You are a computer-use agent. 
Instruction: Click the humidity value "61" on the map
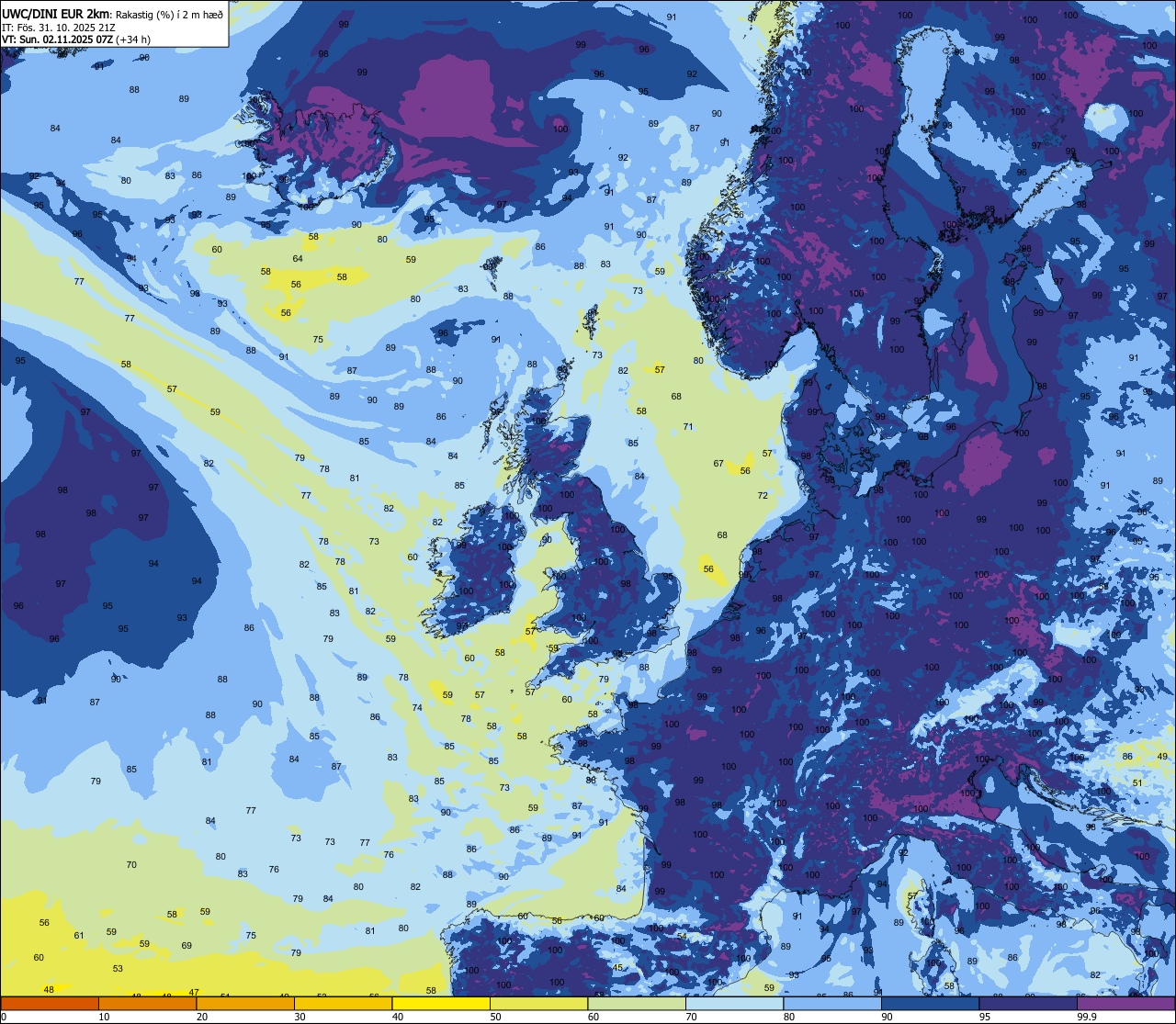point(79,936)
